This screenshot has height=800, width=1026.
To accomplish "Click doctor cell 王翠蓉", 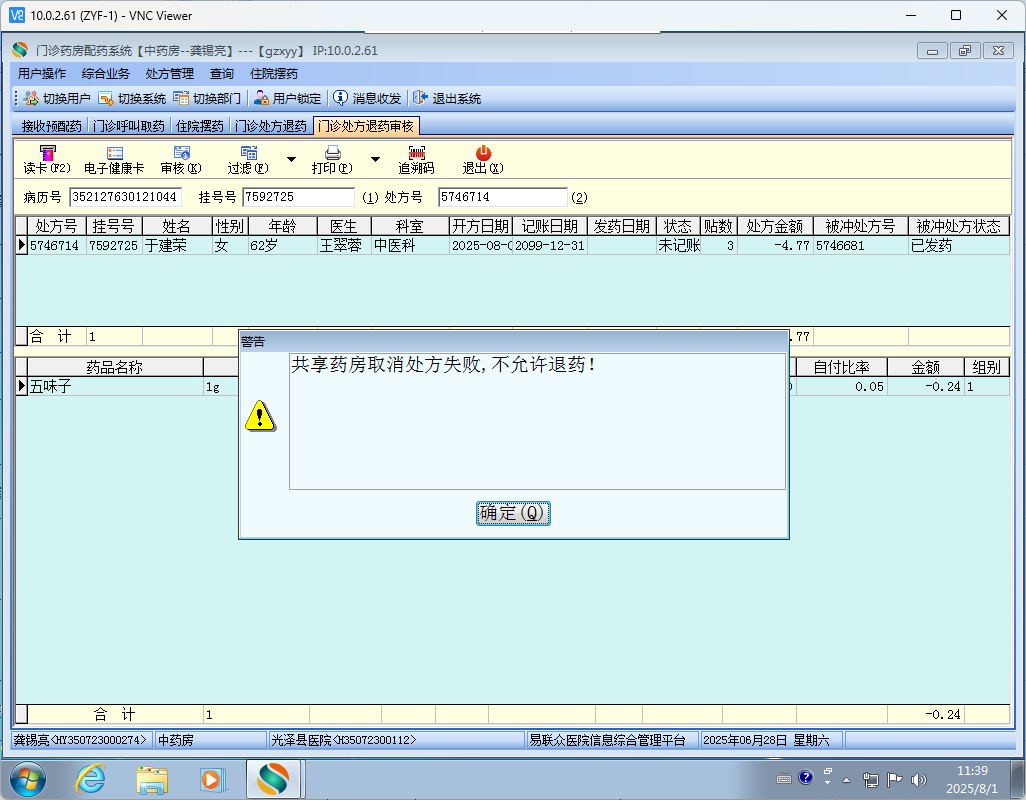I will [x=344, y=245].
